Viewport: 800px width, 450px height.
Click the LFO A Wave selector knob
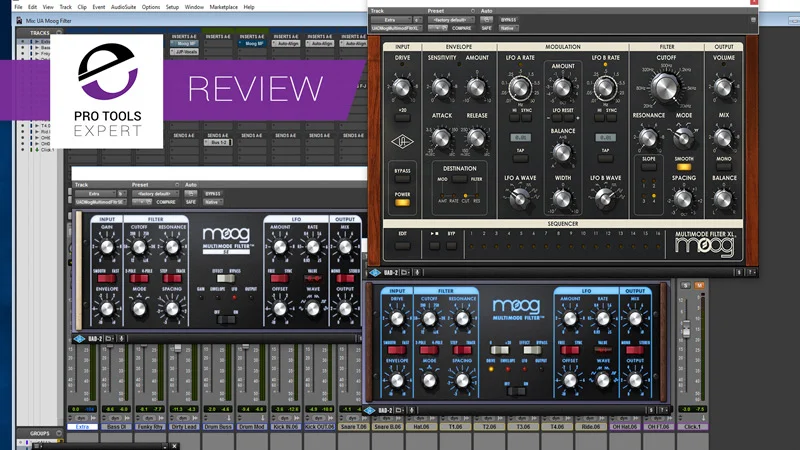coord(519,198)
